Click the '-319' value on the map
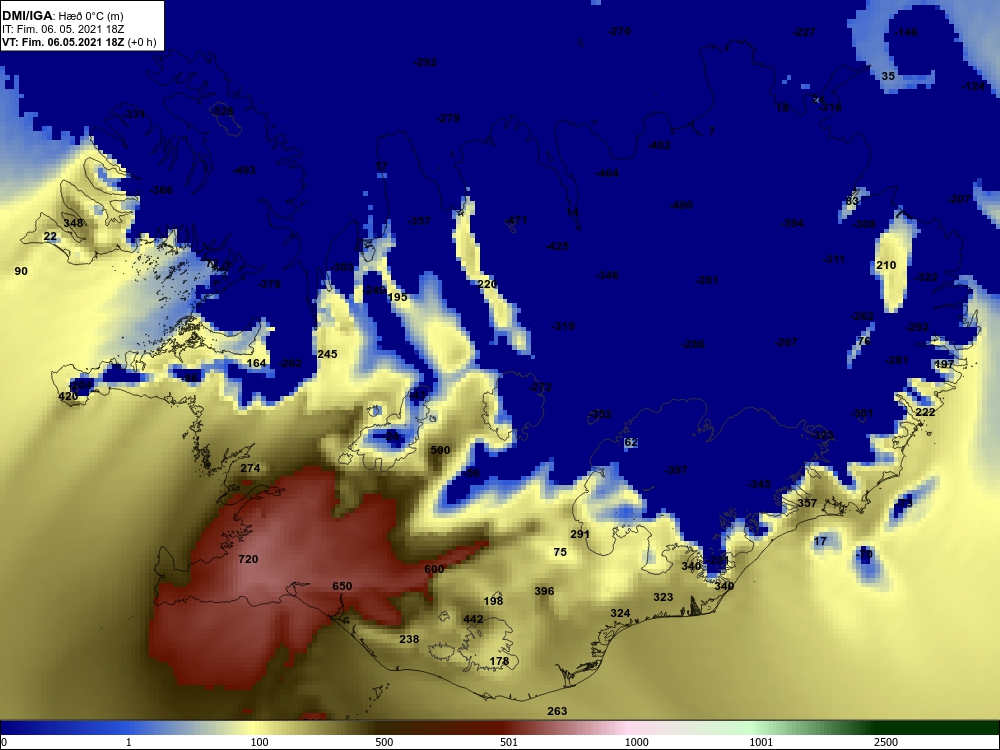Viewport: 1000px width, 750px height. point(562,327)
